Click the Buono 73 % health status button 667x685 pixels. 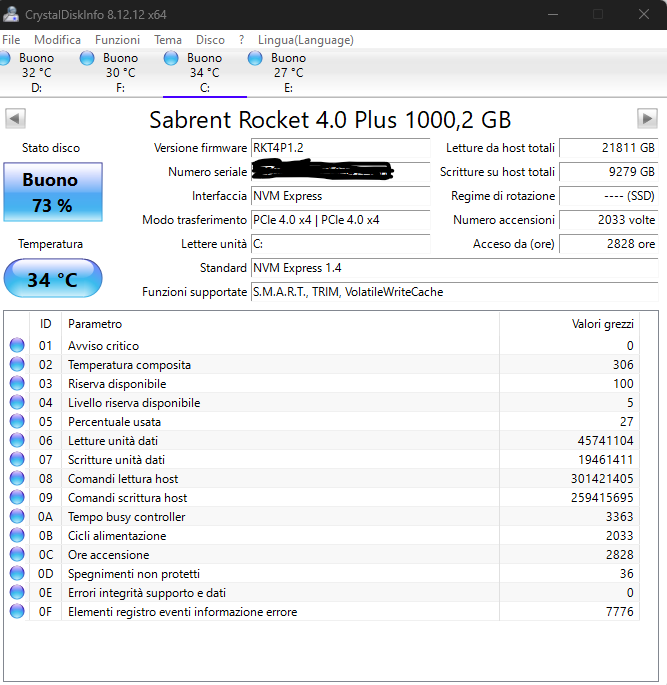(x=53, y=192)
